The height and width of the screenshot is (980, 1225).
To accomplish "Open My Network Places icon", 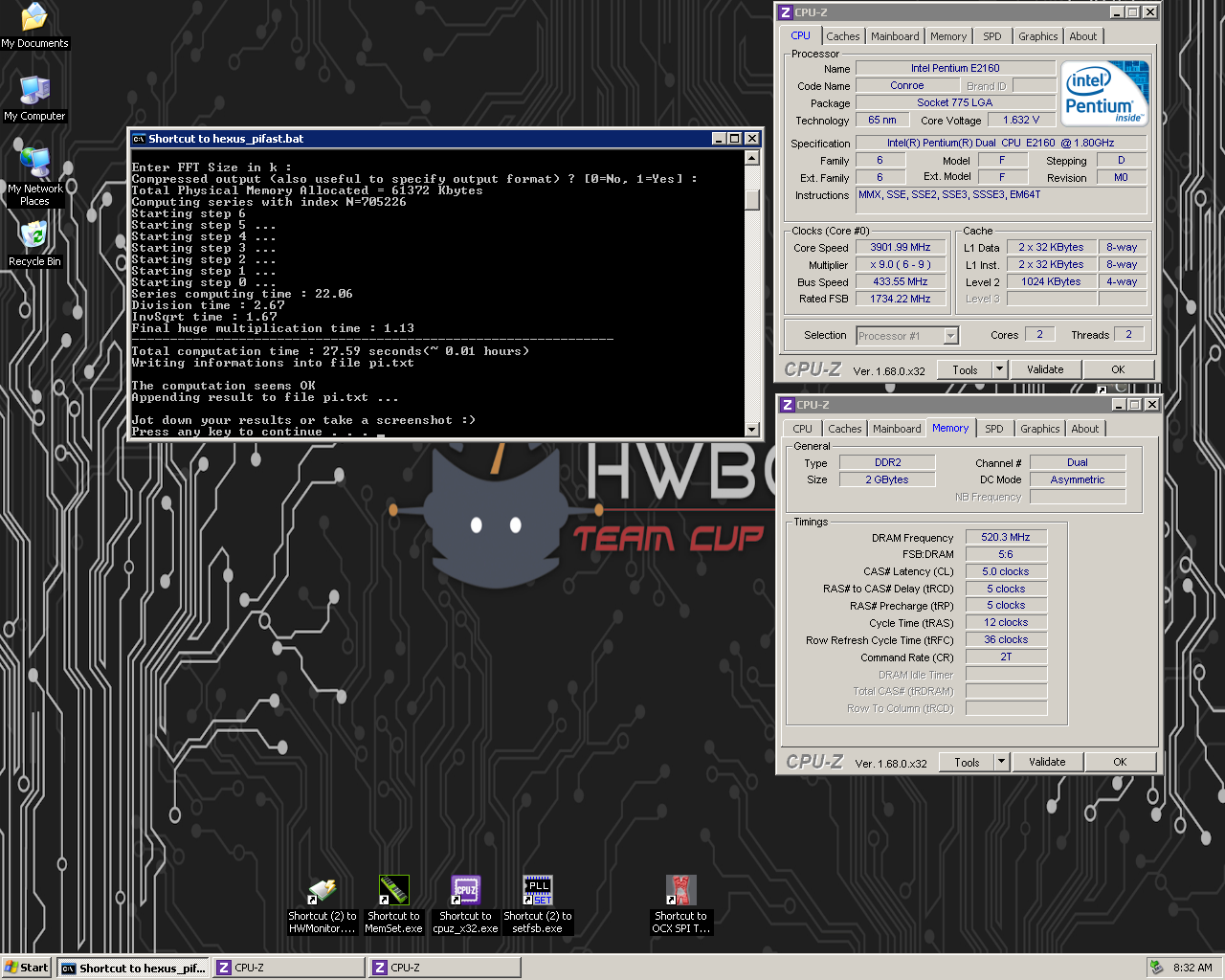I will (x=34, y=177).
